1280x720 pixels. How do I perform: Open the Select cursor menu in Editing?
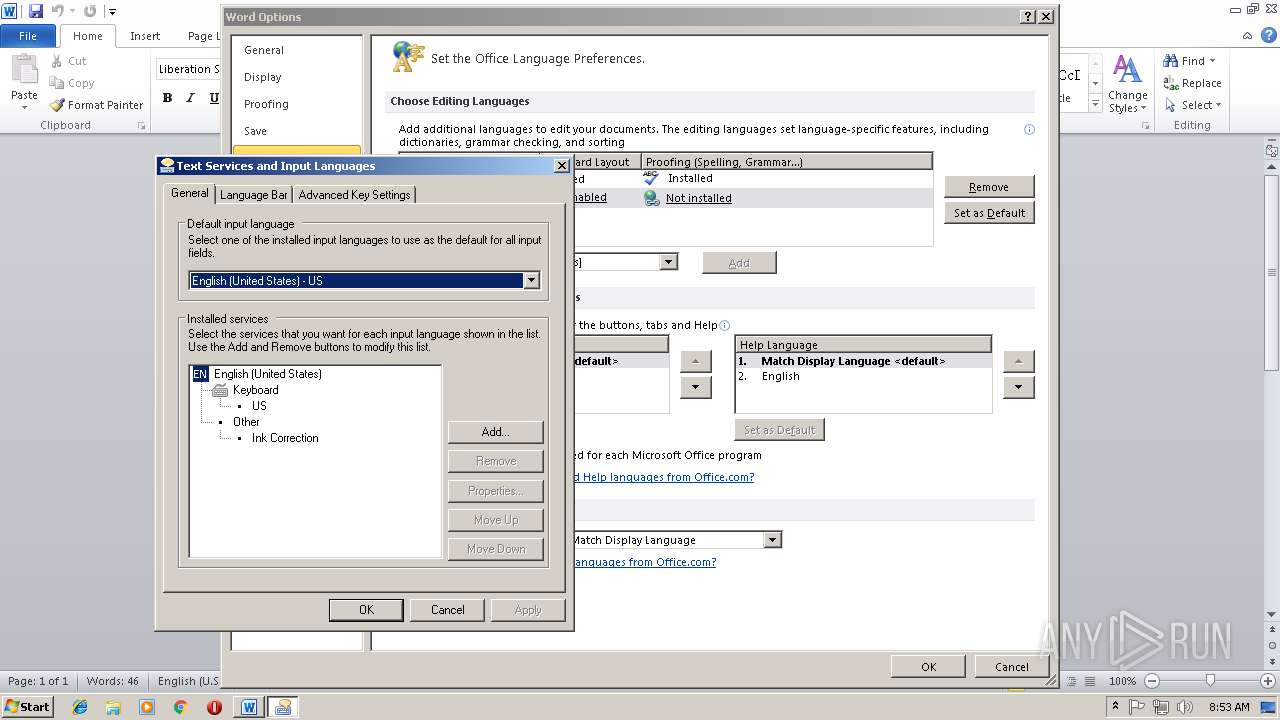point(1193,105)
